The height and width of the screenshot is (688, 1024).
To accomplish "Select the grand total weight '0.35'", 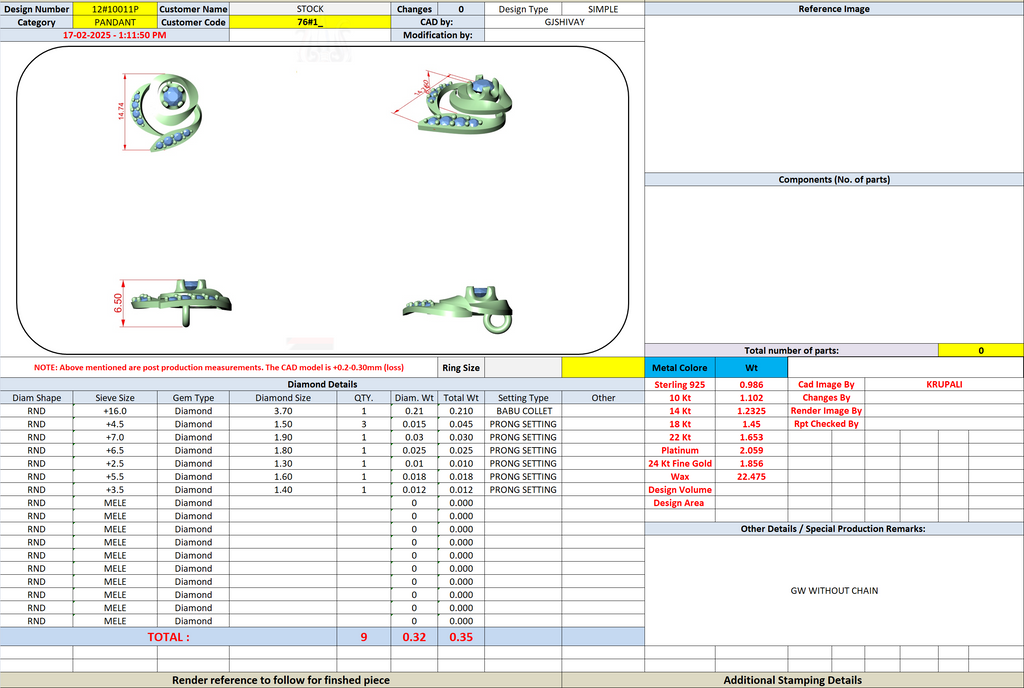I will [x=461, y=637].
